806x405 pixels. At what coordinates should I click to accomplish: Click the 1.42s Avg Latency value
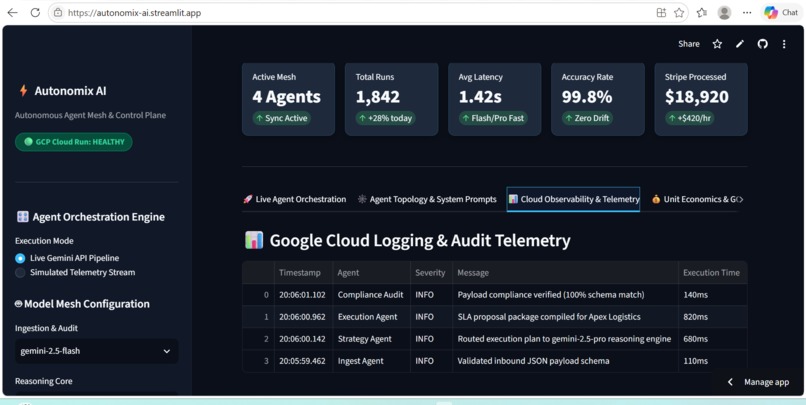480,97
